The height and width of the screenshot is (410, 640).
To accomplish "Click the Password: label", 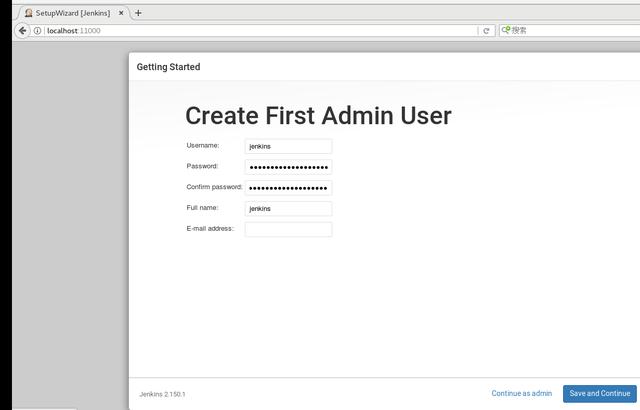I will pyautogui.click(x=202, y=166).
